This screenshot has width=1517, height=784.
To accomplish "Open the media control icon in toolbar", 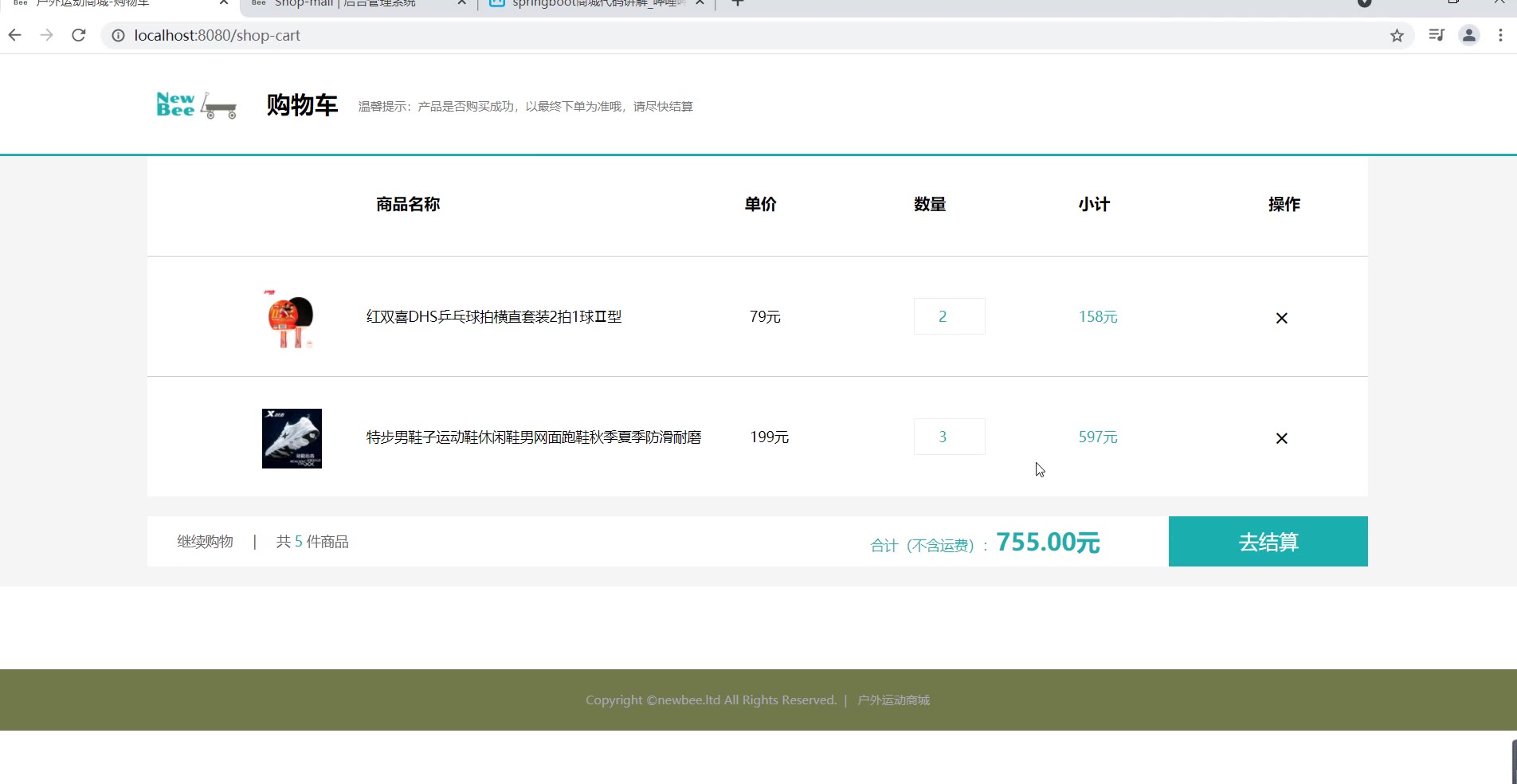I will pos(1437,35).
